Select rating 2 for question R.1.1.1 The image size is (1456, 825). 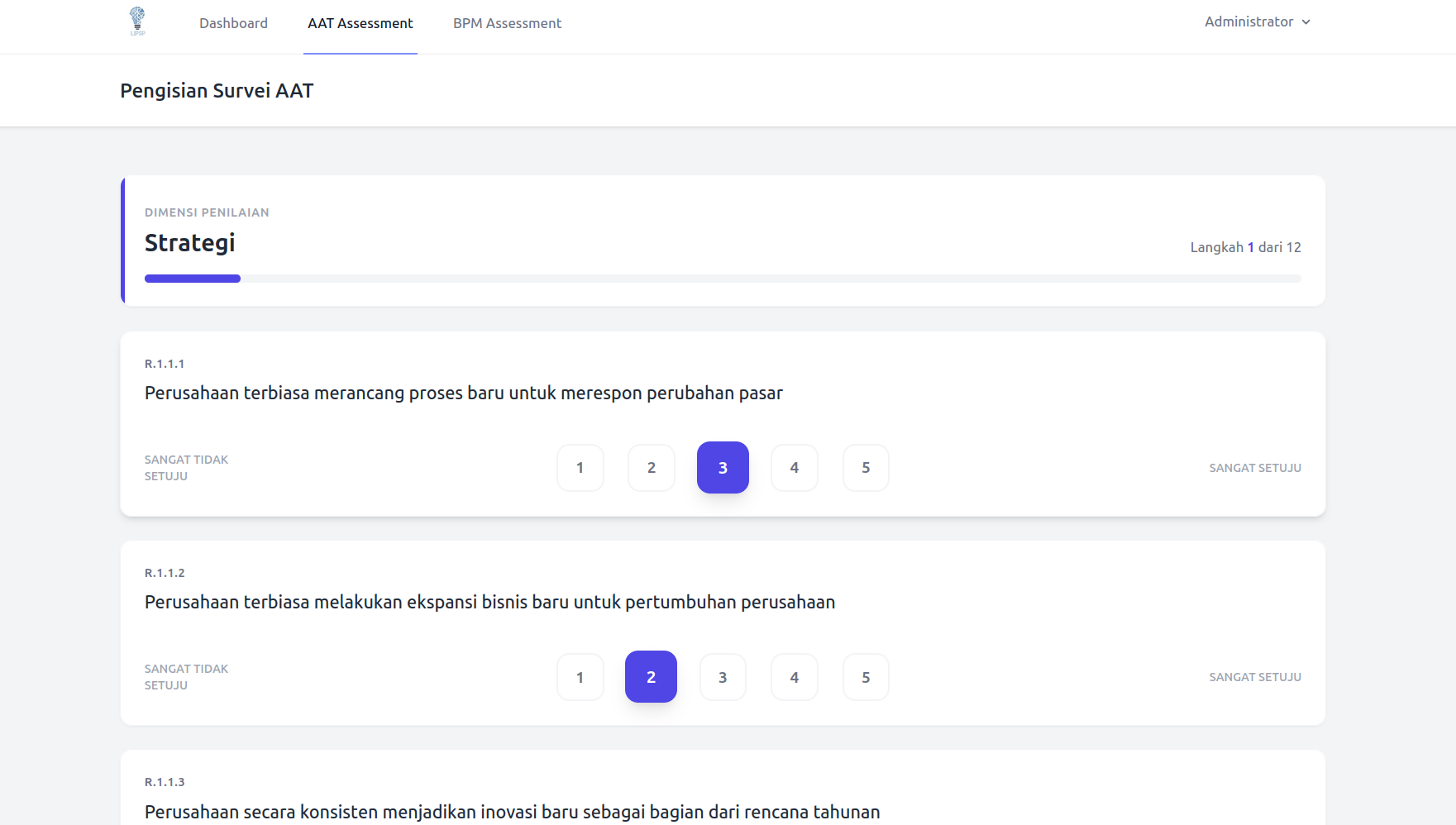(652, 468)
